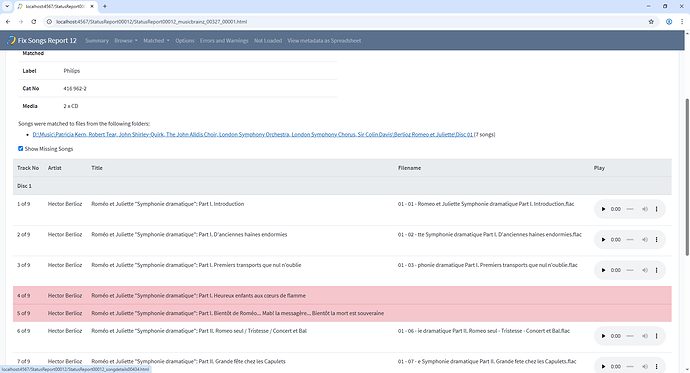Screen dimensions: 690x373
Task: Go to Errors and Warnings page
Action: 224,40
